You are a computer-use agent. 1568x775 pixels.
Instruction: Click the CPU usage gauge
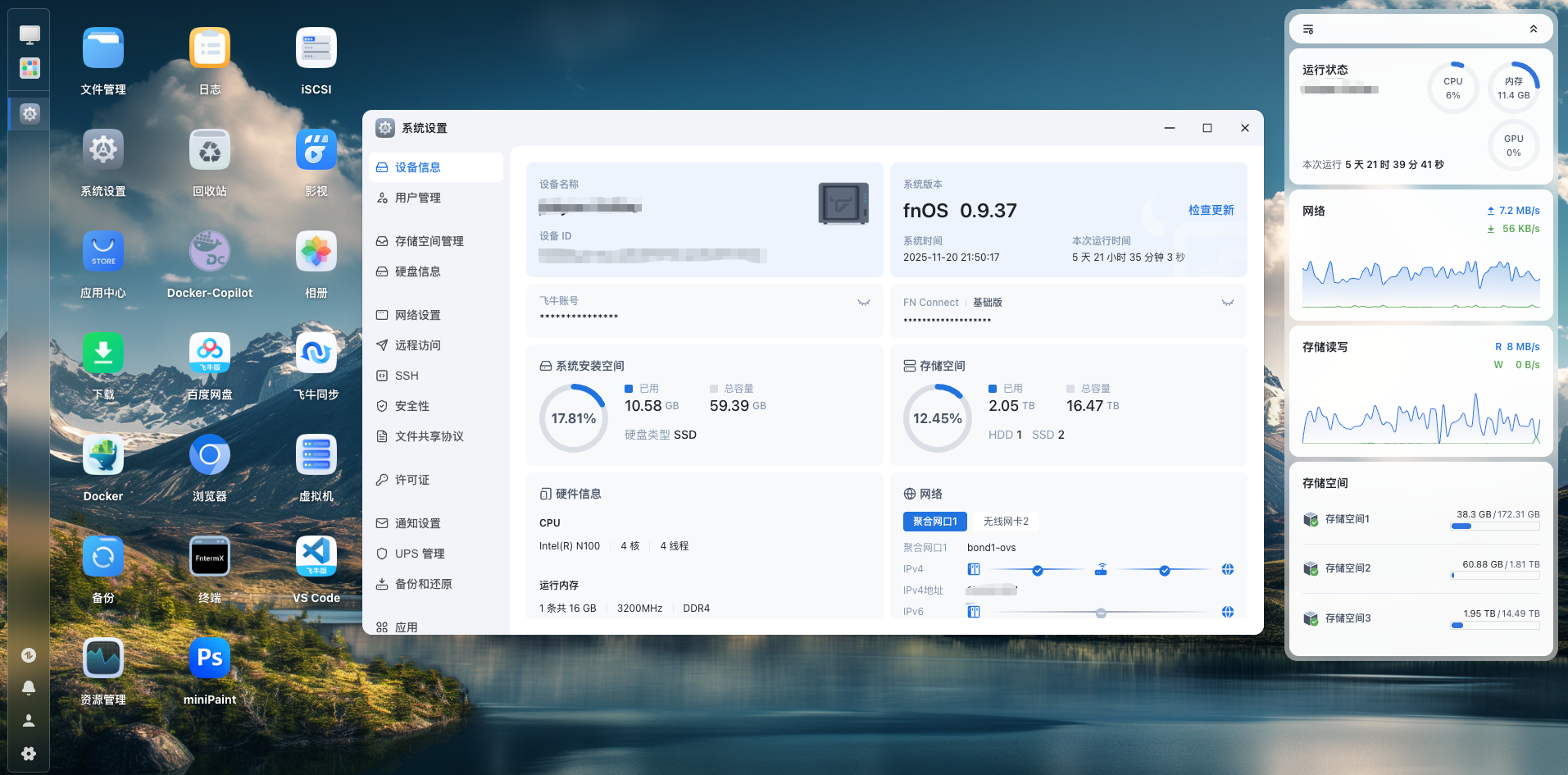(x=1453, y=88)
